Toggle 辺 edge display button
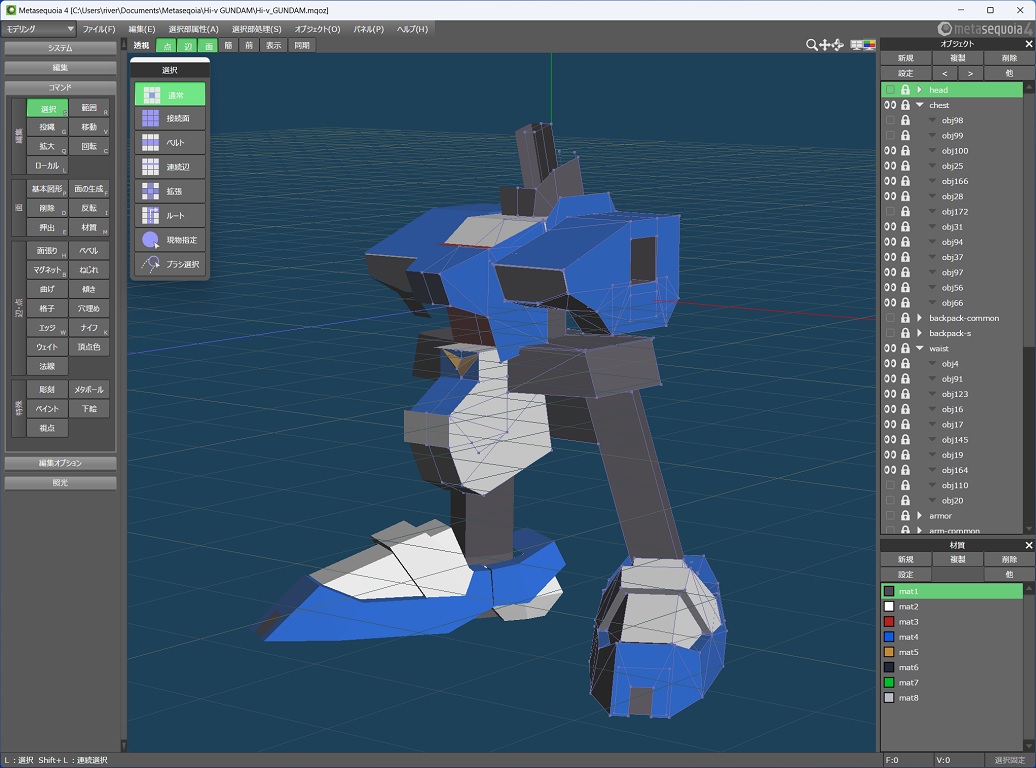This screenshot has height=768, width=1036. (x=188, y=46)
